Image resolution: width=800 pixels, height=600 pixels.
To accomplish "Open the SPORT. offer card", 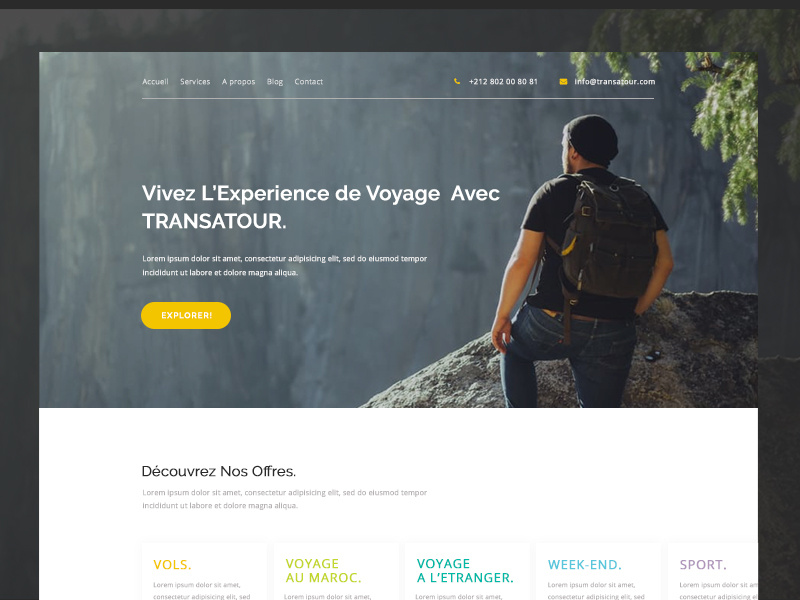I will (713, 571).
